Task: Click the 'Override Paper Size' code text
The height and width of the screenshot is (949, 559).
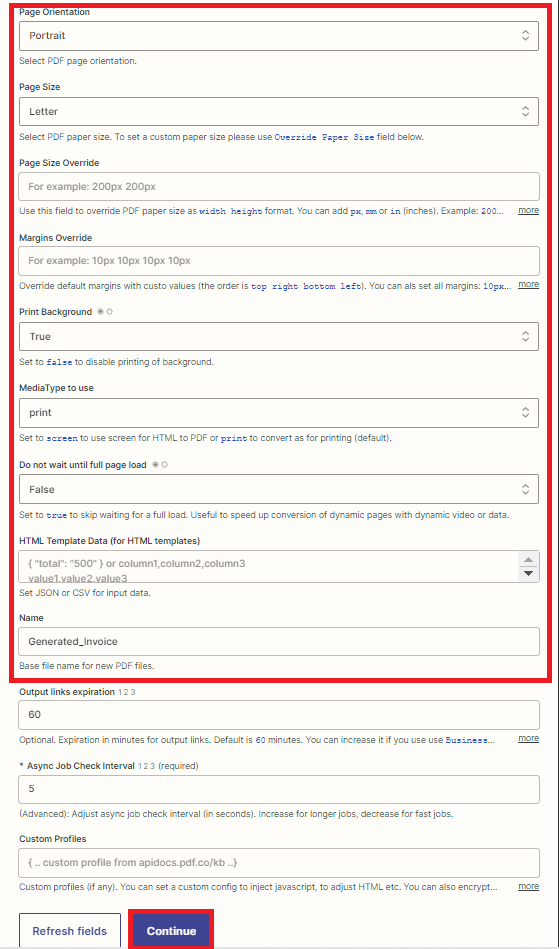Action: (x=324, y=137)
